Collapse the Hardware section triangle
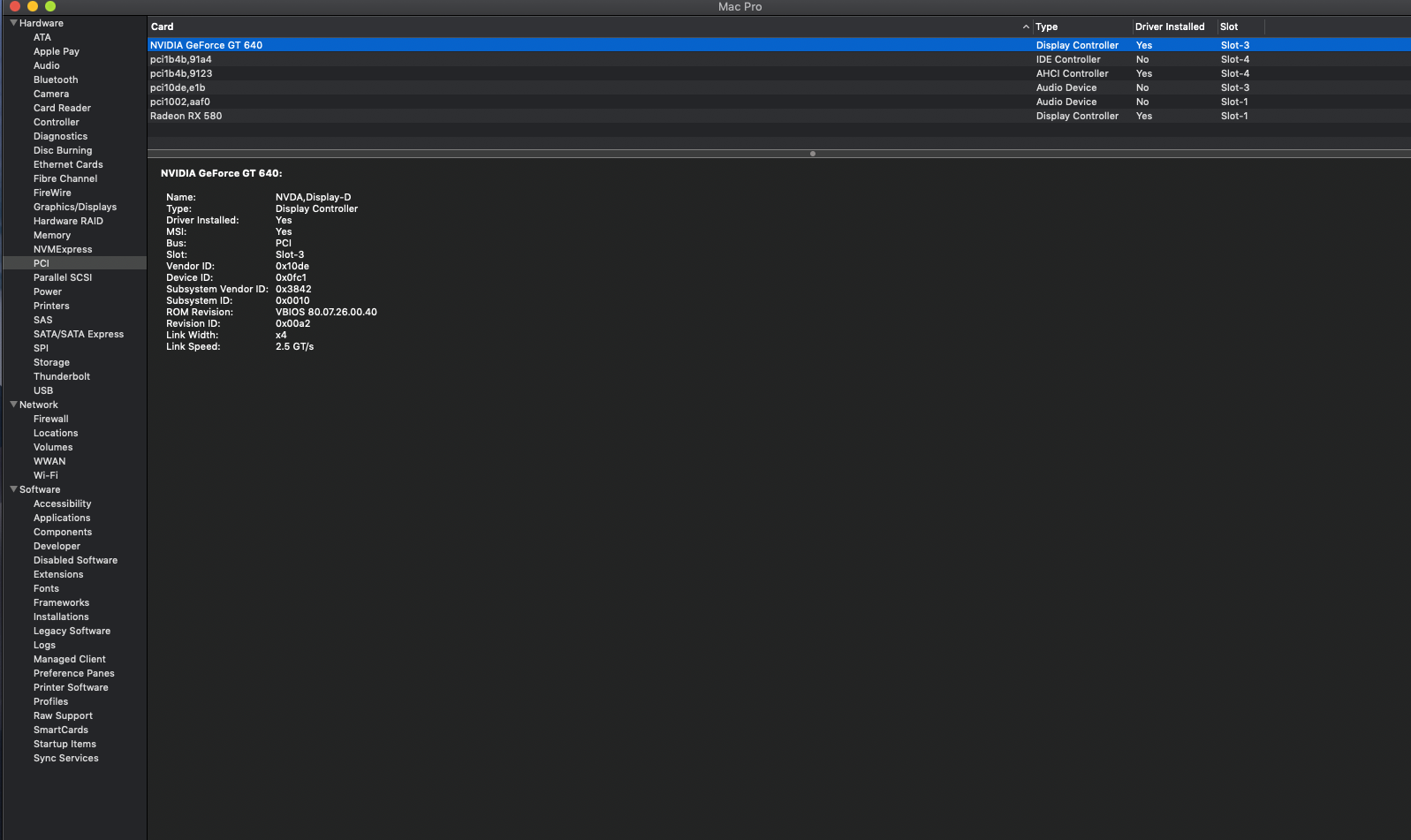The height and width of the screenshot is (840, 1411). (x=13, y=23)
